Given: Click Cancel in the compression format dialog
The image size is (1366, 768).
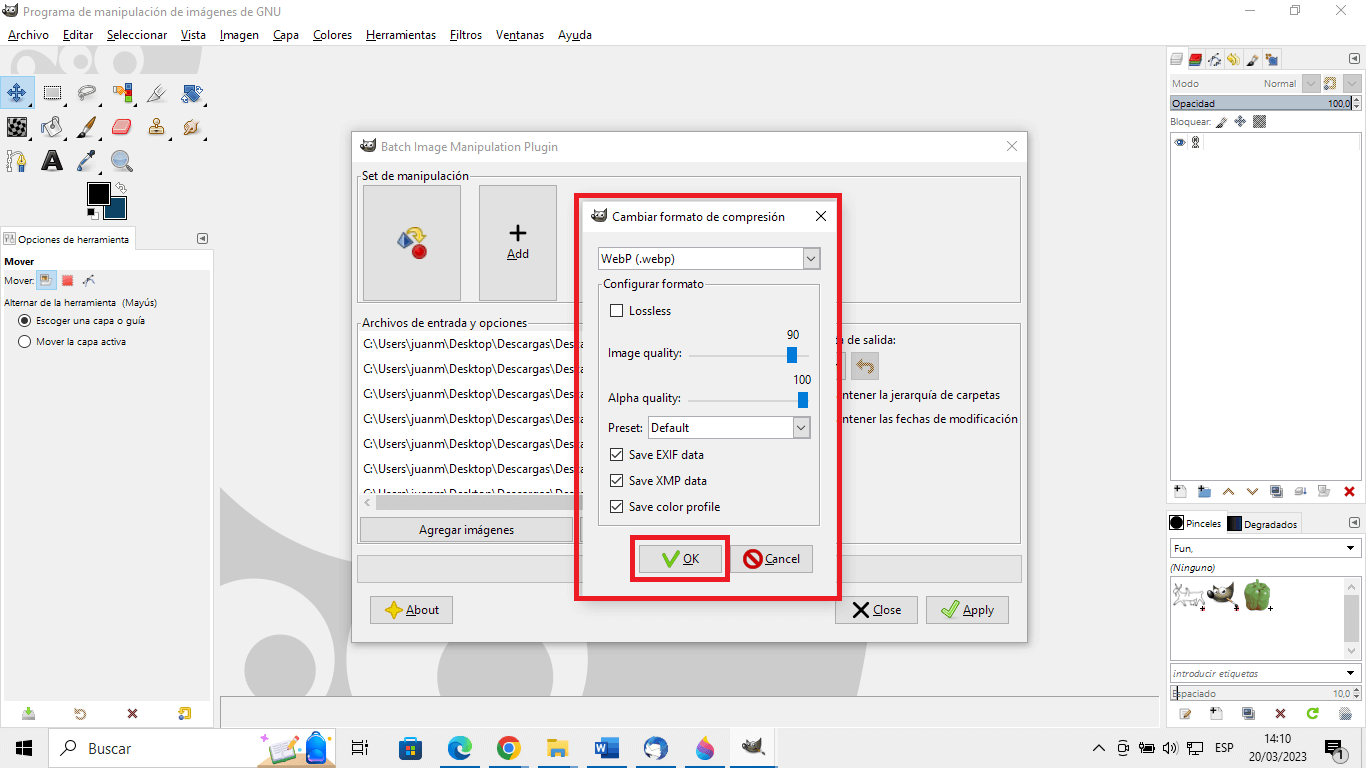Looking at the screenshot, I should pos(771,559).
